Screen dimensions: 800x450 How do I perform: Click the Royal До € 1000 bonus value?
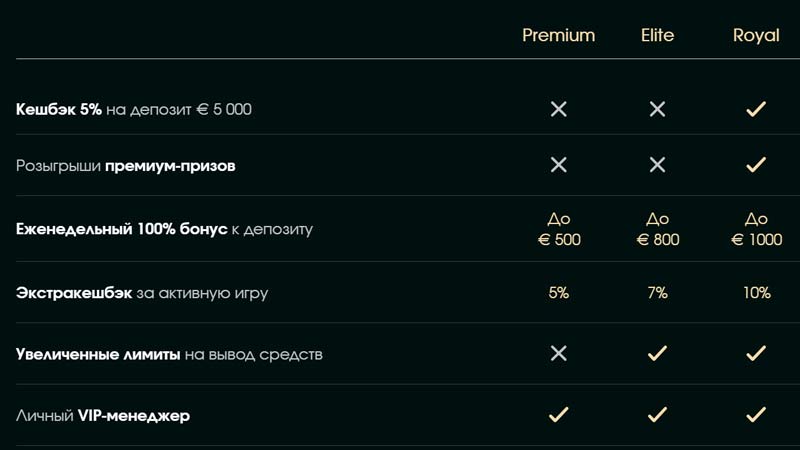click(756, 229)
